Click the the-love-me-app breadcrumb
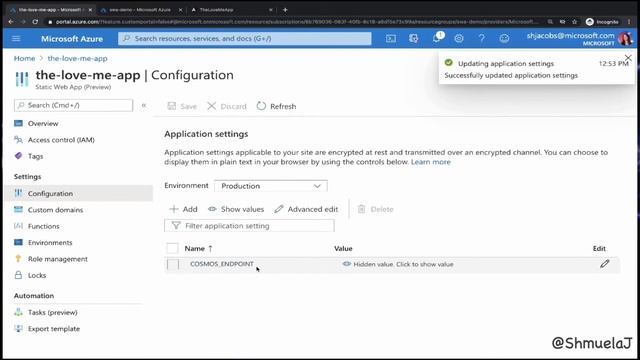The height and width of the screenshot is (360, 640). [78, 58]
